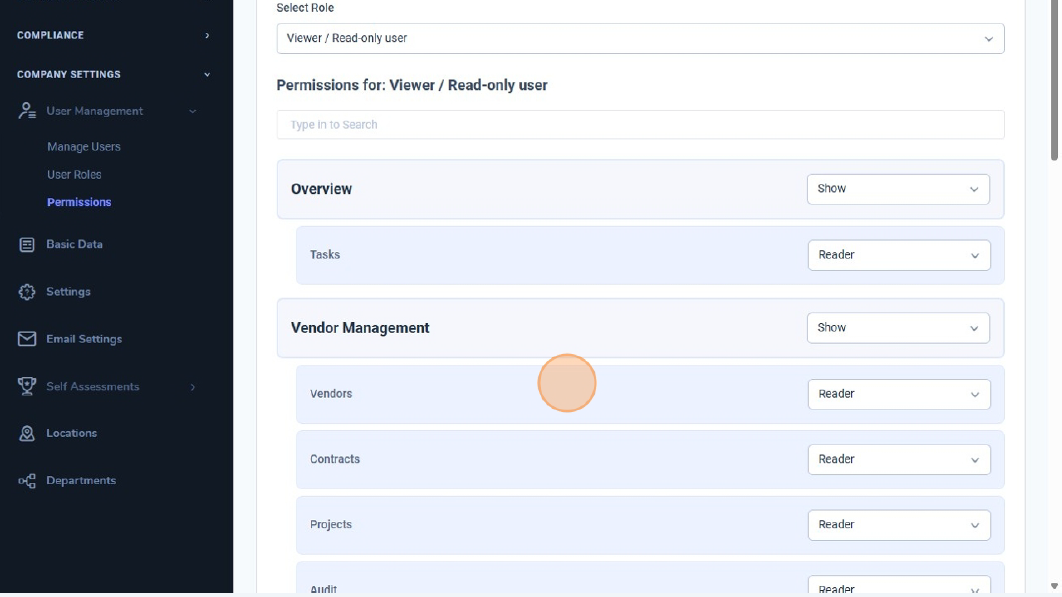The height and width of the screenshot is (597, 1062).
Task: Click the User Management person icon
Action: [x=27, y=111]
